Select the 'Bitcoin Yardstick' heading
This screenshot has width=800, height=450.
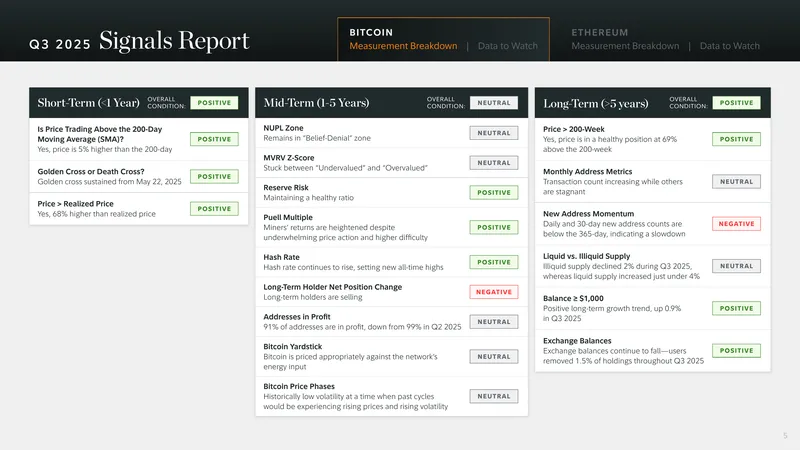[x=292, y=346]
